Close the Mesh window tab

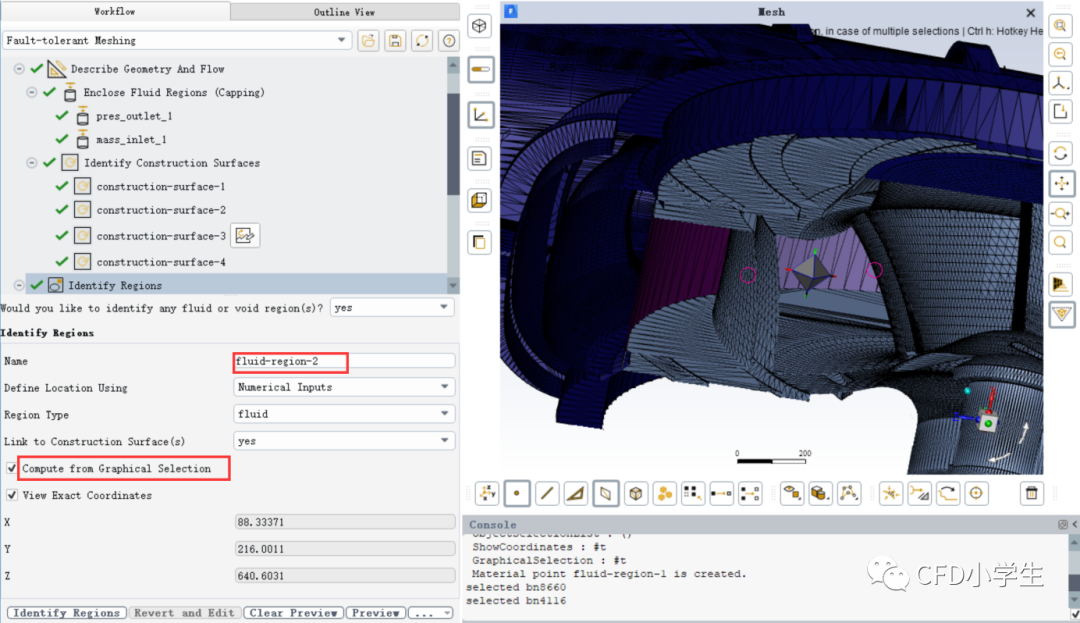click(x=1030, y=12)
